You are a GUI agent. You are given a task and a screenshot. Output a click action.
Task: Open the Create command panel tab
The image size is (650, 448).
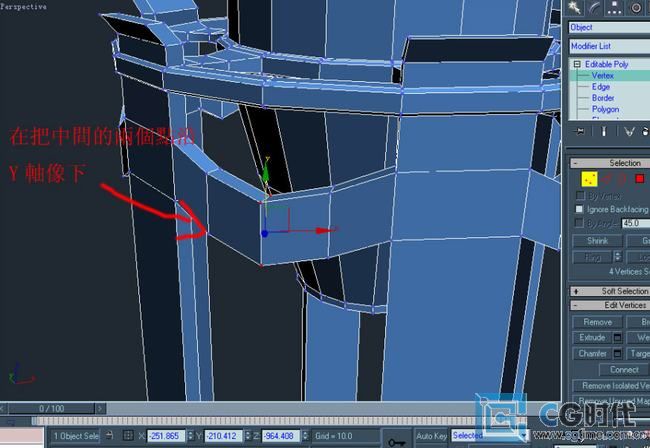tap(575, 7)
